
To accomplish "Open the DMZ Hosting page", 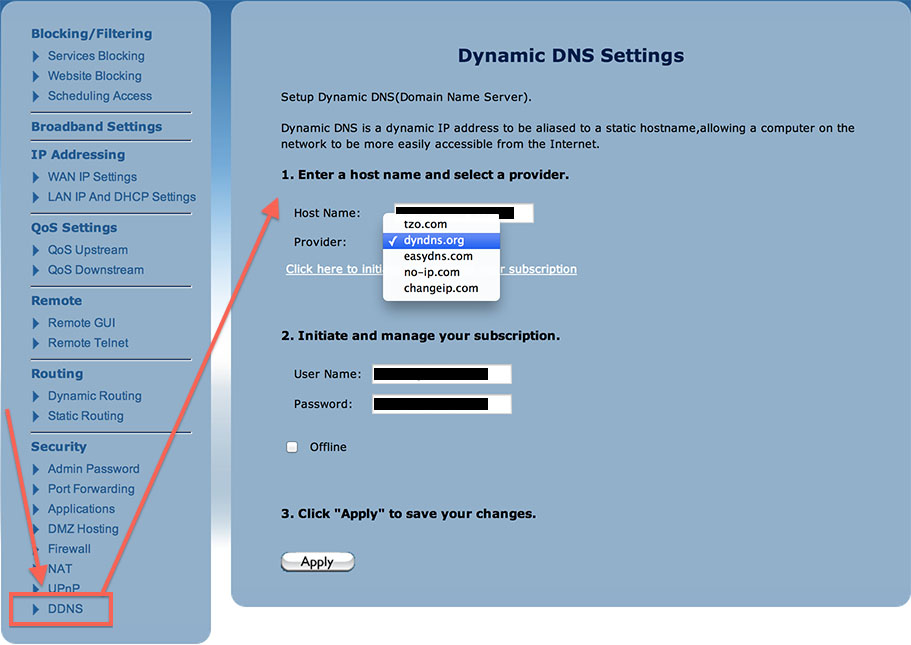I will (x=83, y=529).
